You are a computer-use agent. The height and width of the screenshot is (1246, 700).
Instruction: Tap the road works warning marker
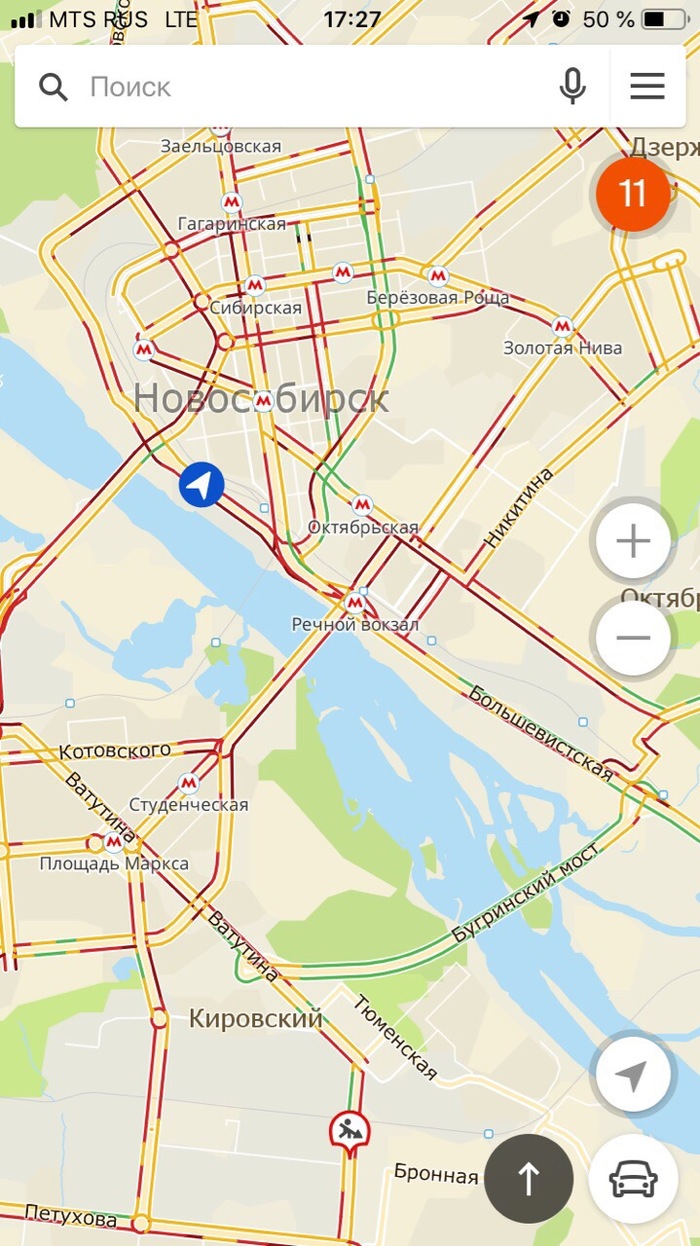pyautogui.click(x=350, y=1133)
